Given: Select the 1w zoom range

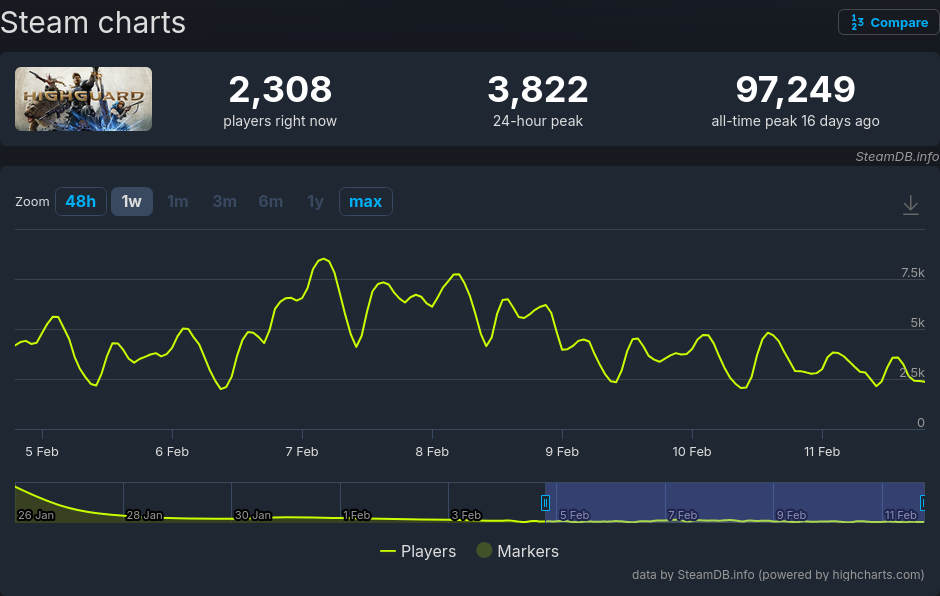Looking at the screenshot, I should 132,201.
